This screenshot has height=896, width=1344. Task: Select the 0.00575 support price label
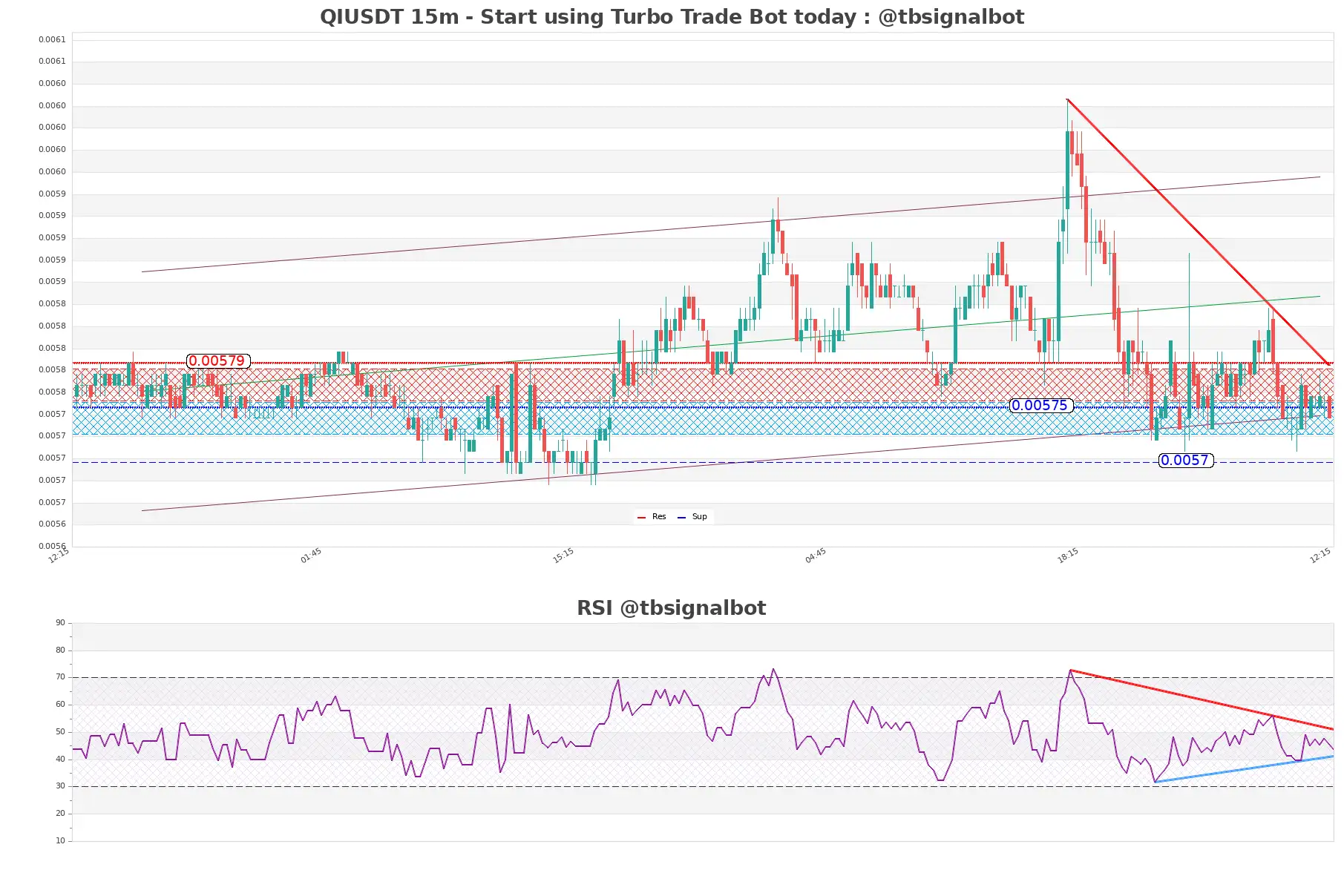click(1040, 406)
